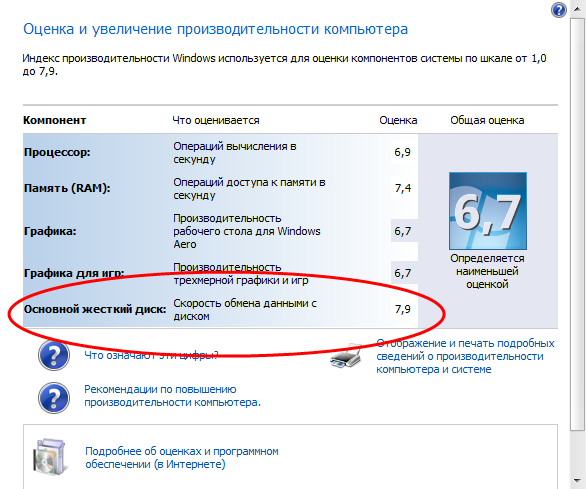
Task: Select the 'Процессор:' row label
Action: coord(57,153)
